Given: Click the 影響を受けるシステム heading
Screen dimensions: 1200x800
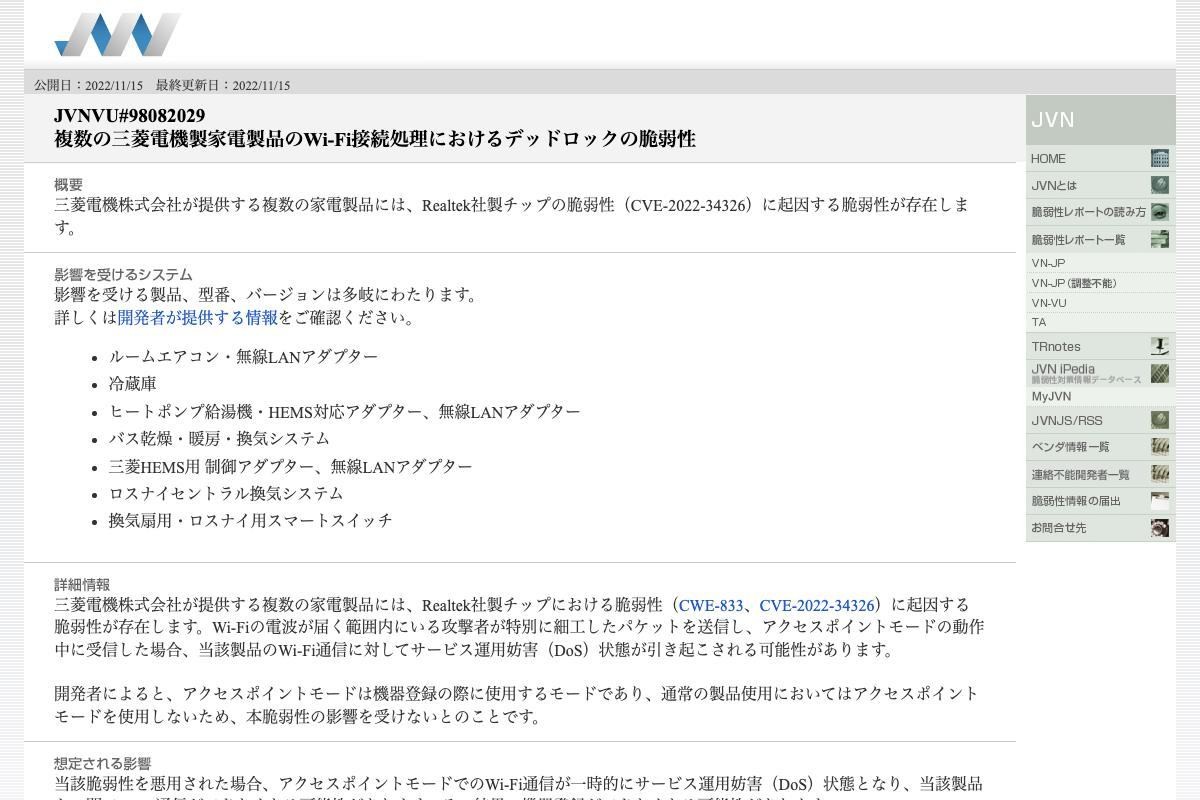Looking at the screenshot, I should (x=123, y=274).
